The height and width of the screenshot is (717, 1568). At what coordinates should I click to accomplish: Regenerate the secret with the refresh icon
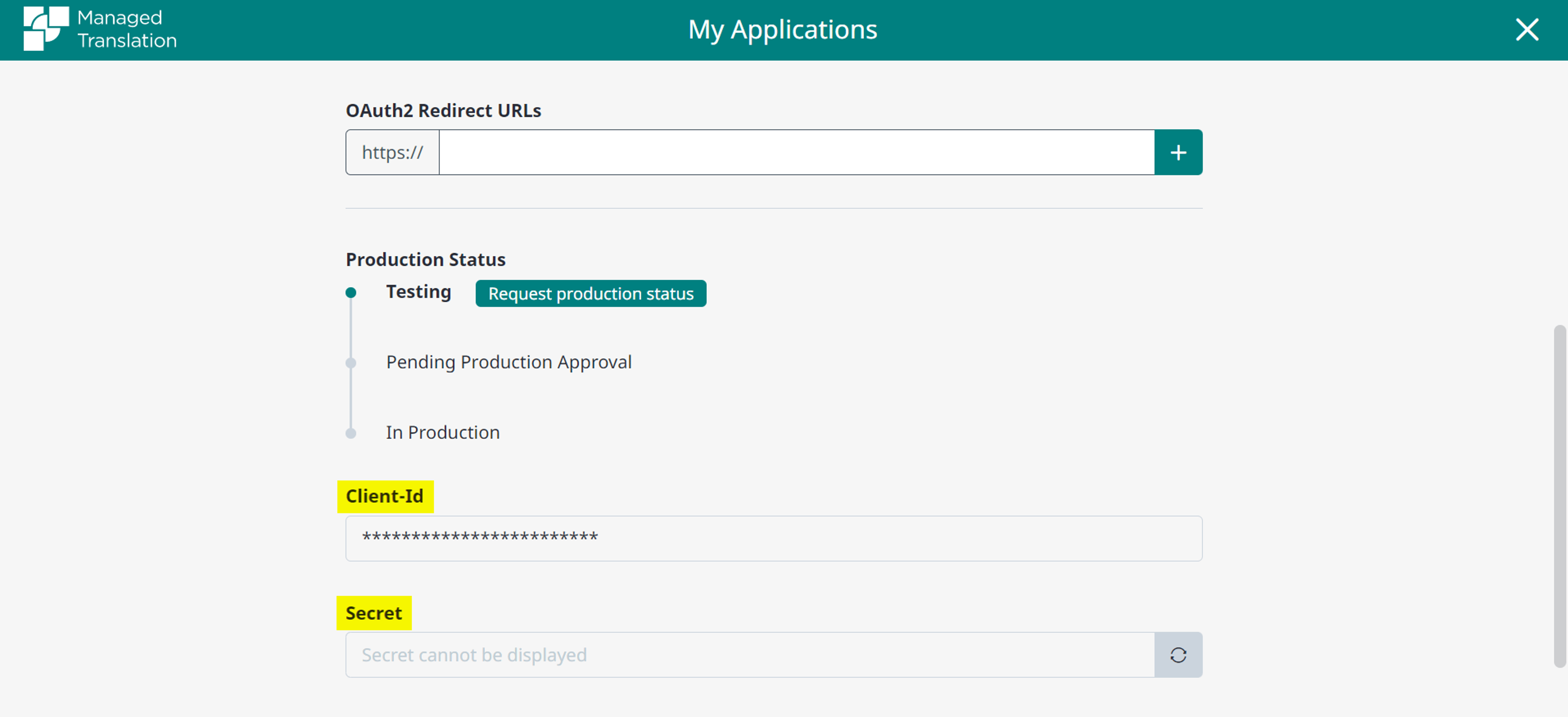pos(1178,655)
